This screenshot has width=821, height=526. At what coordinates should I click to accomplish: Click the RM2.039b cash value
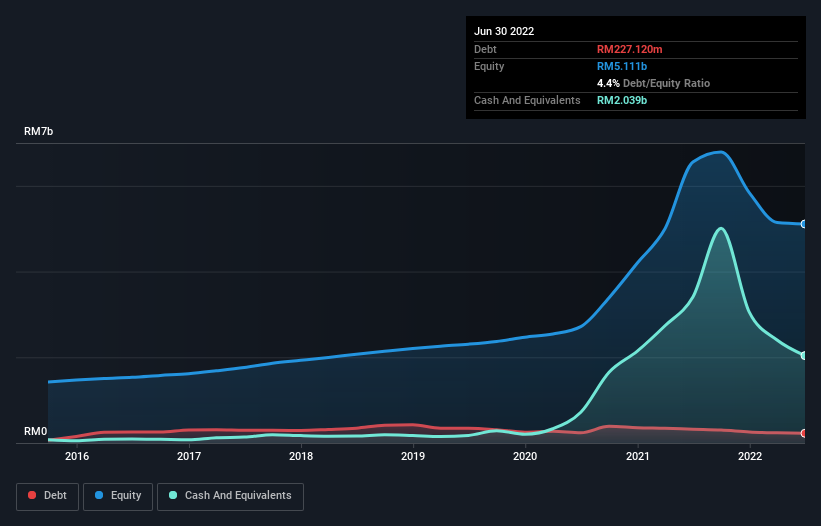[x=622, y=100]
